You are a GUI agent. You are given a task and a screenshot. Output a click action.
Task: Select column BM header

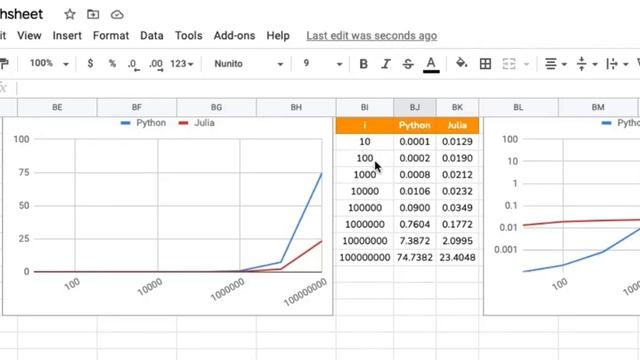tap(598, 107)
